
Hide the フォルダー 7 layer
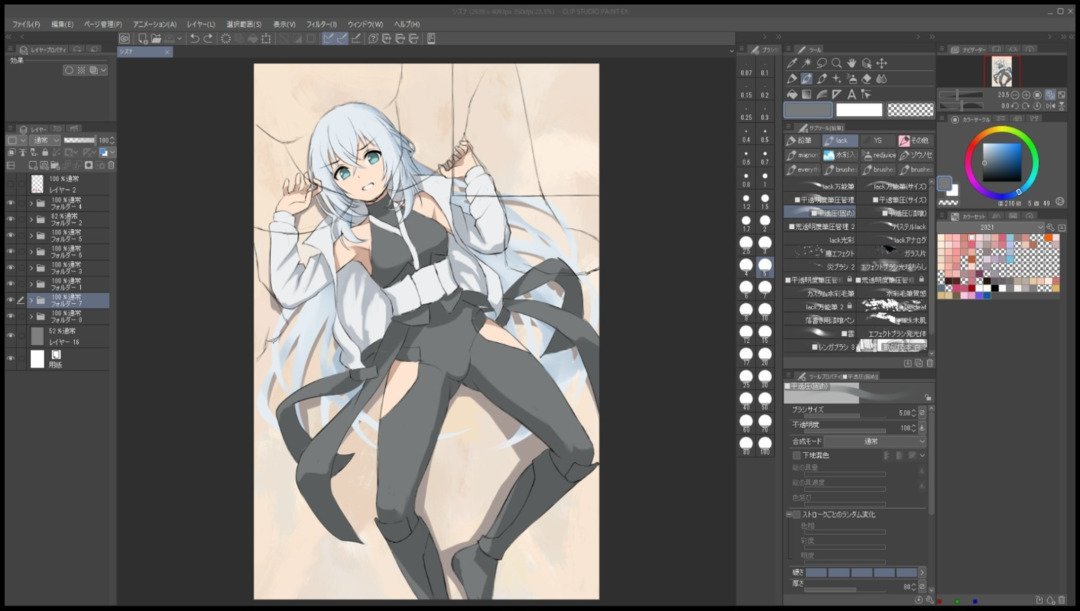tap(11, 300)
